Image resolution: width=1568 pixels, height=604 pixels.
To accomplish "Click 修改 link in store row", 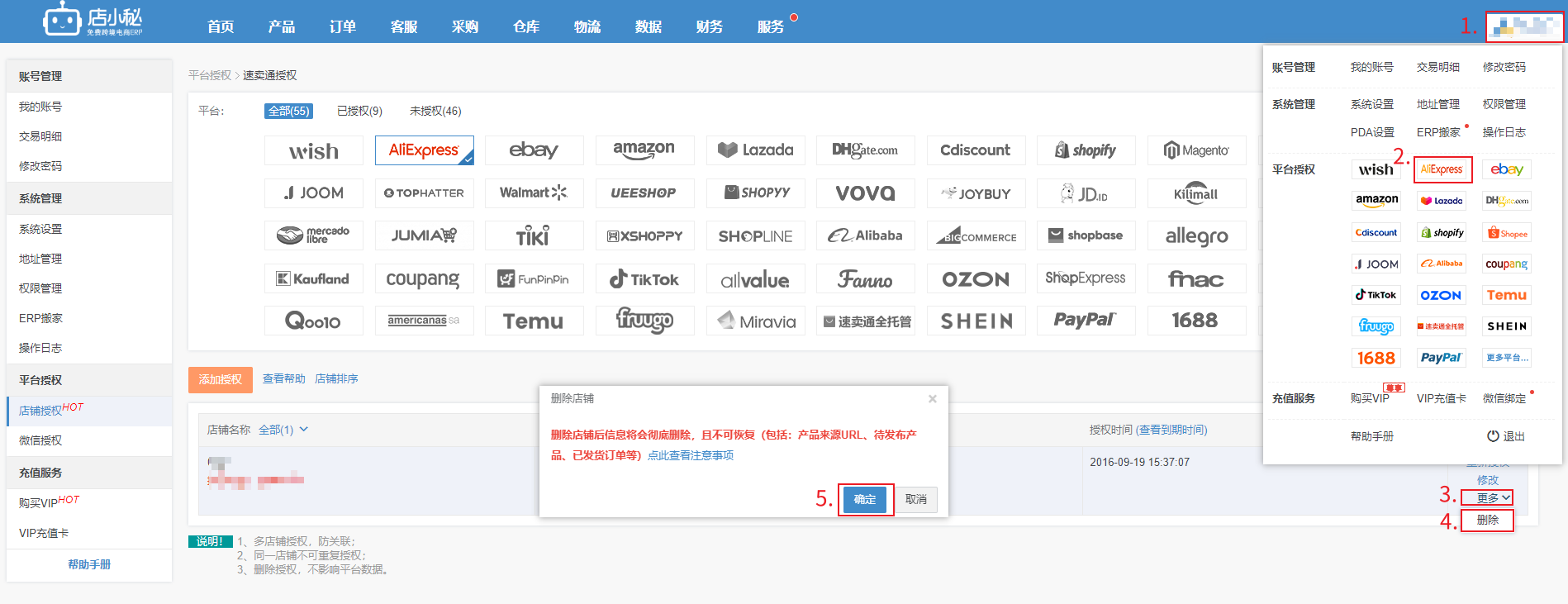I will pyautogui.click(x=1488, y=480).
